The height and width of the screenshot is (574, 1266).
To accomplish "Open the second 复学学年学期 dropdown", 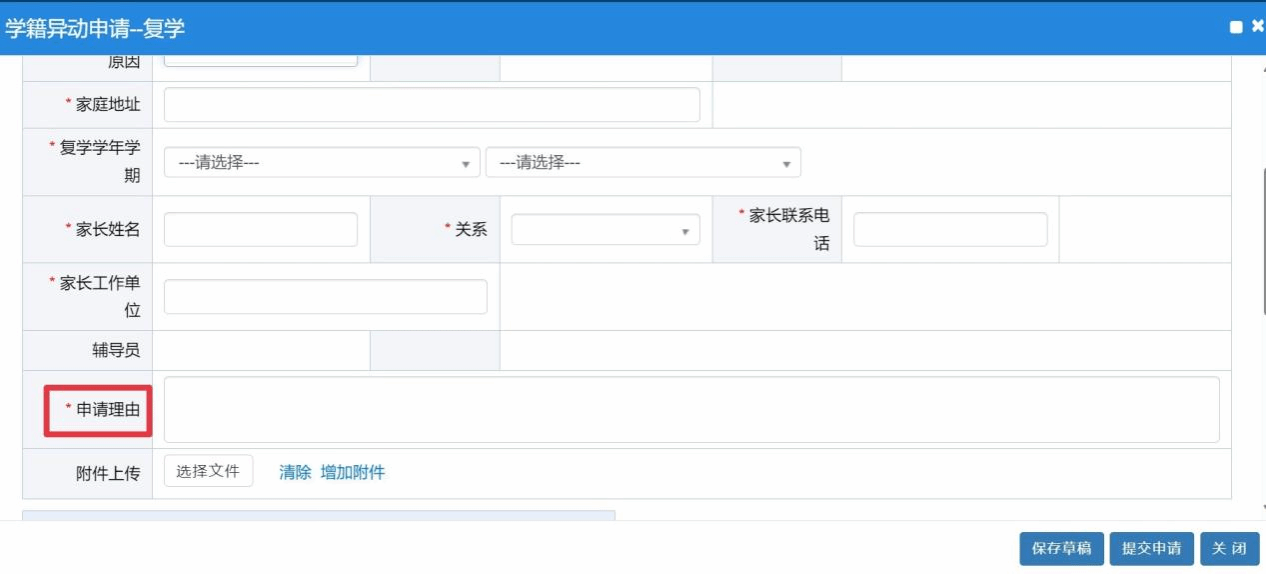I will tap(643, 163).
